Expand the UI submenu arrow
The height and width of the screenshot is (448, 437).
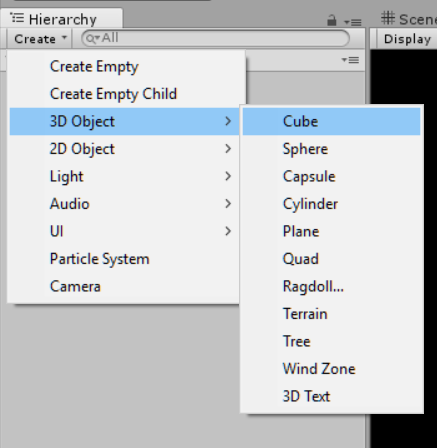pyautogui.click(x=228, y=231)
